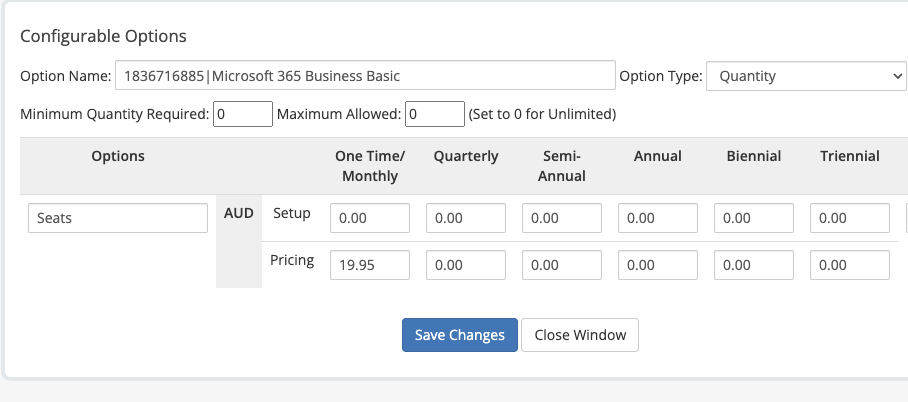Viewport: 908px width, 402px height.
Task: Click the Annual Setup fee field
Action: coord(658,218)
